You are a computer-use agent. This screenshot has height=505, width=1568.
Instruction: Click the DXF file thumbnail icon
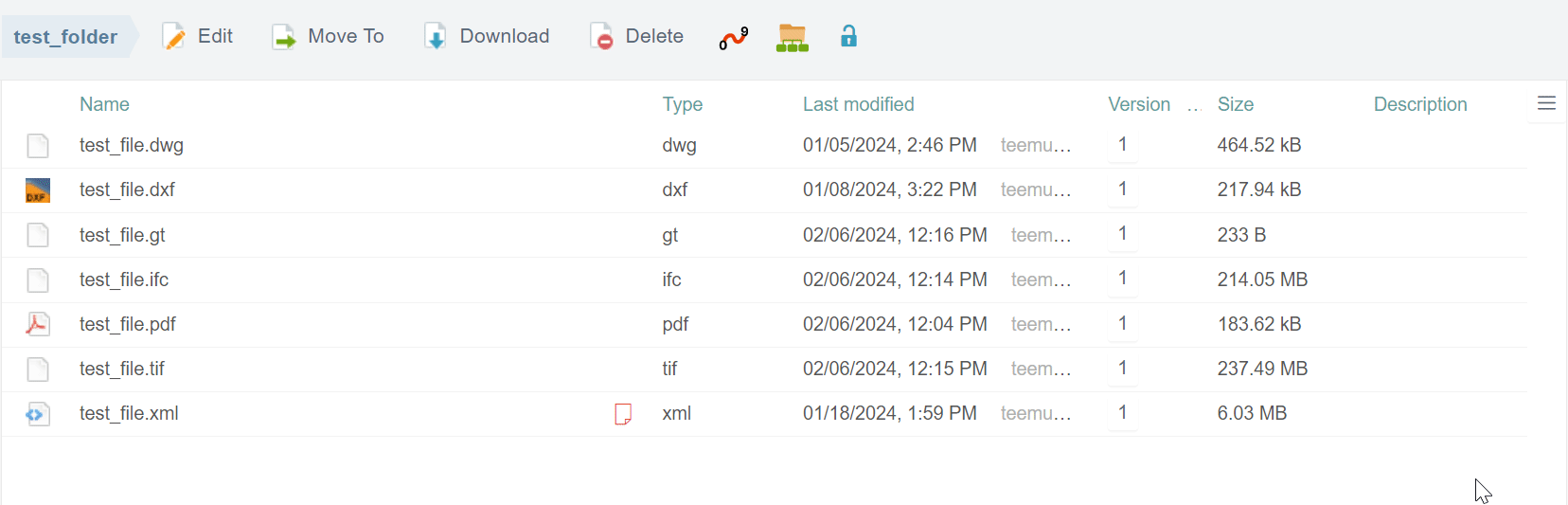pyautogui.click(x=38, y=190)
